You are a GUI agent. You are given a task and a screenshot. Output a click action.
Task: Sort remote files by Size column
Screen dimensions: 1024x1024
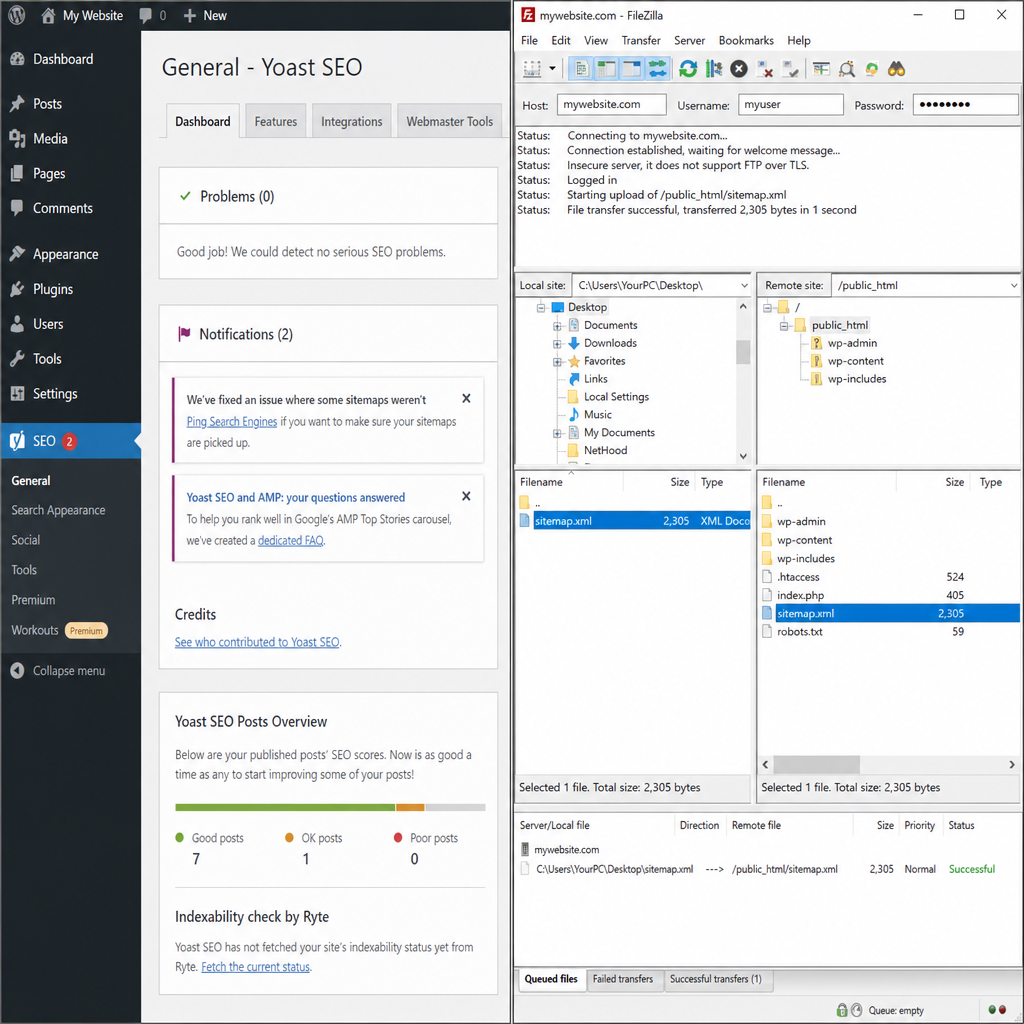954,482
